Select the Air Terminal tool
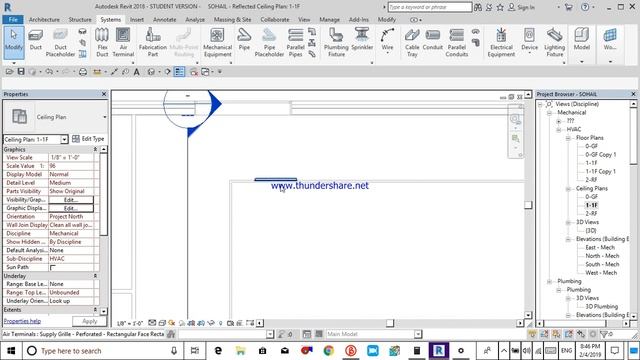Screen dimensions: 640x360 [x=123, y=42]
